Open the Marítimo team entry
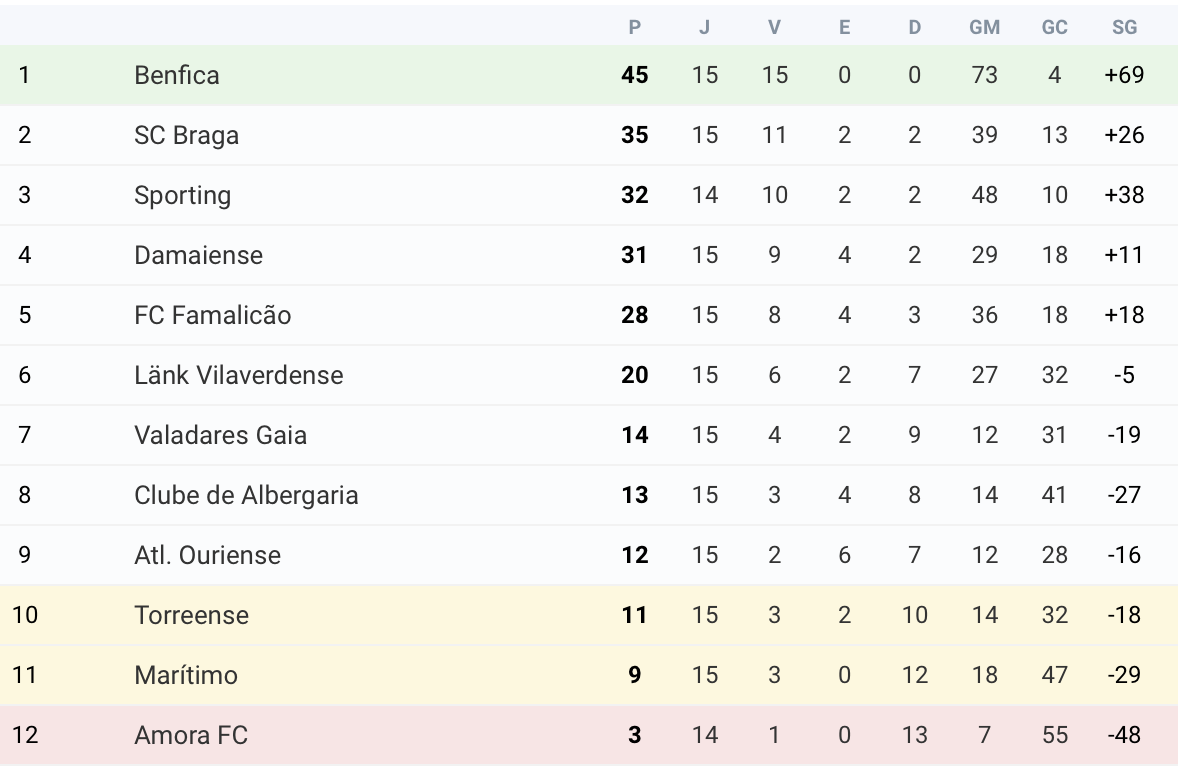Image resolution: width=1178 pixels, height=770 pixels. (x=186, y=675)
